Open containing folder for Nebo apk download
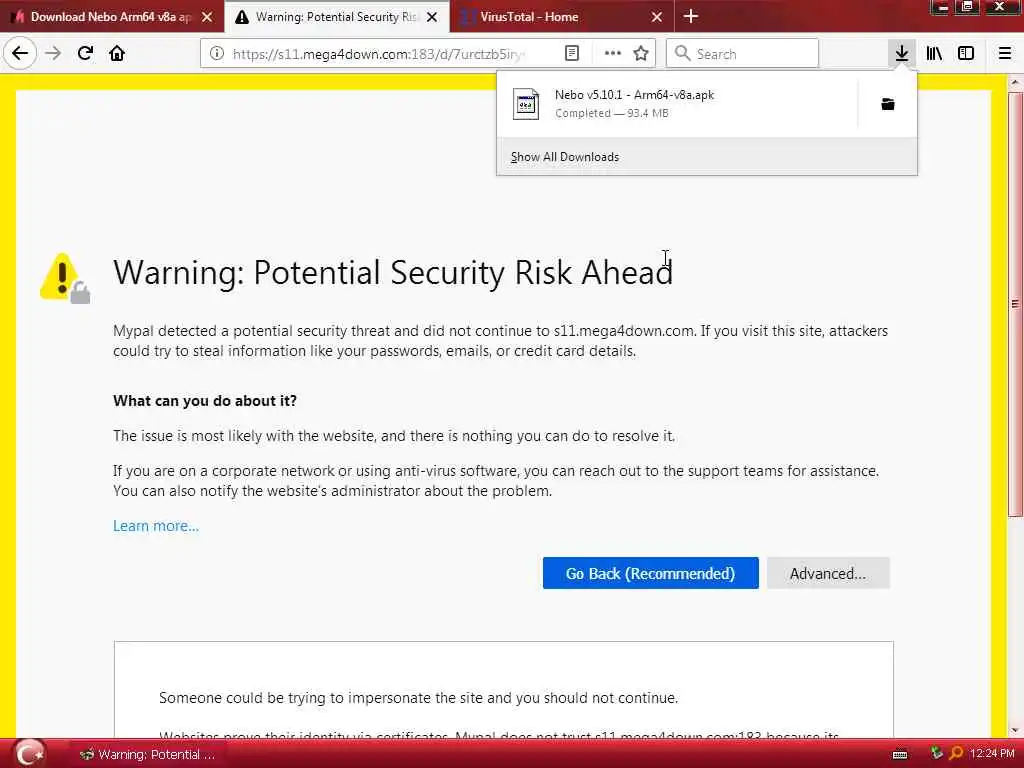Screen dimensions: 1024x768 pyautogui.click(x=888, y=104)
